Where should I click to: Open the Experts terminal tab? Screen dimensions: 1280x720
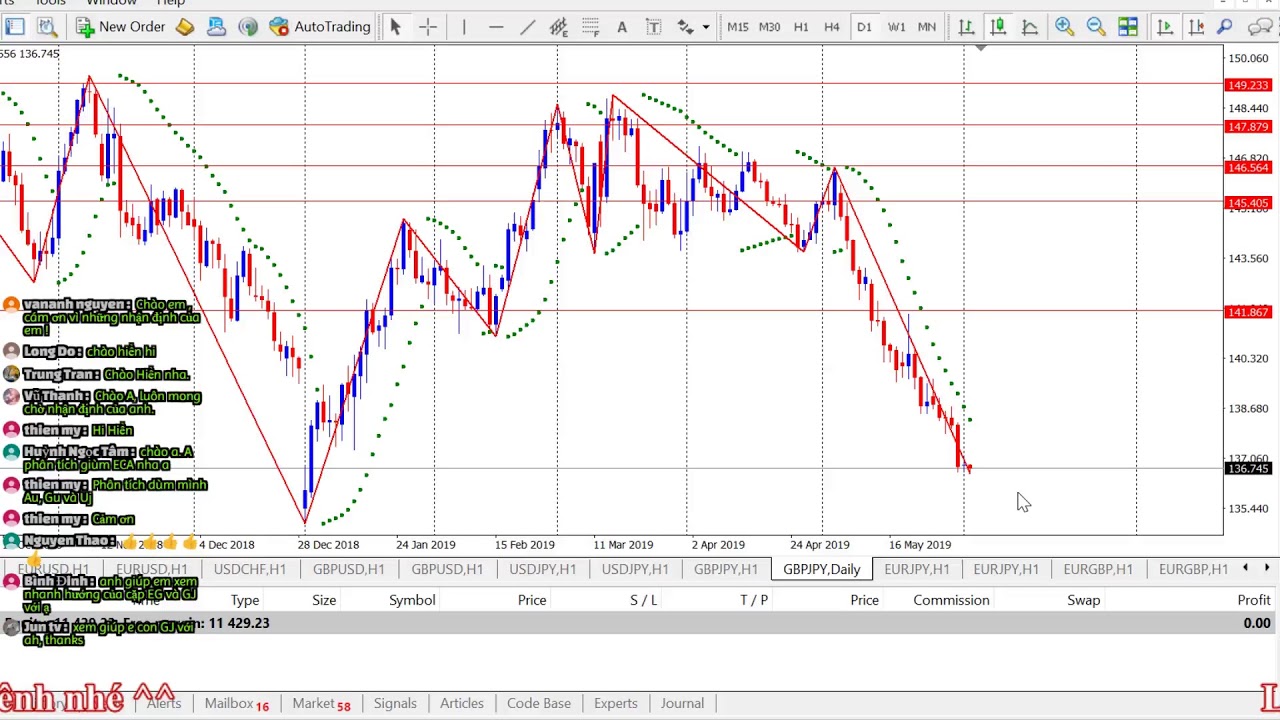point(616,703)
